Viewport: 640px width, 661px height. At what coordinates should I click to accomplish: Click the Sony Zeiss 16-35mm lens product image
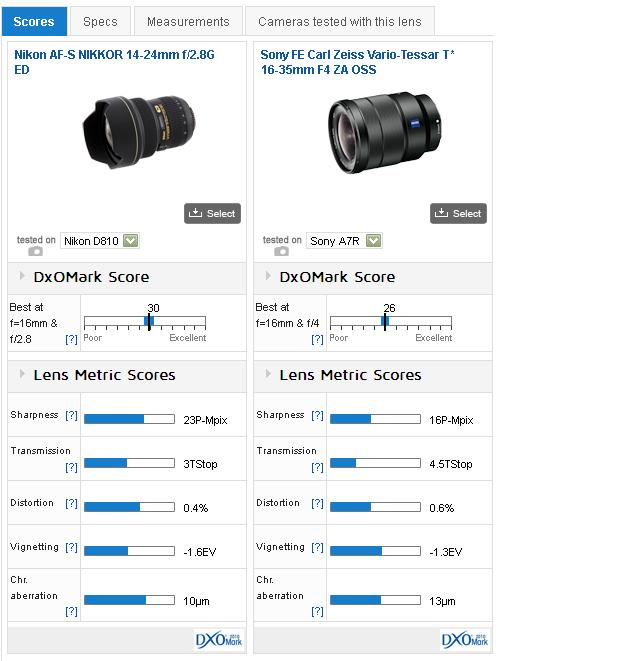pyautogui.click(x=385, y=132)
